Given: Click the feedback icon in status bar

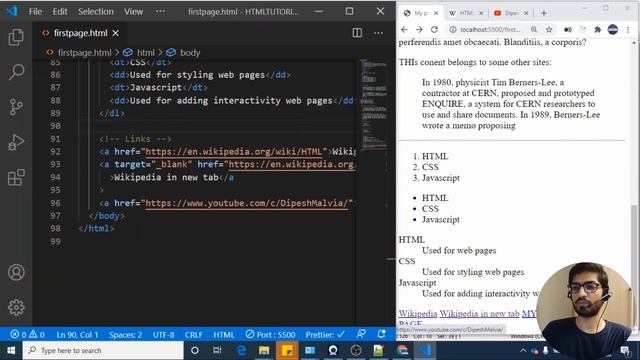Looking at the screenshot, I should [x=361, y=334].
